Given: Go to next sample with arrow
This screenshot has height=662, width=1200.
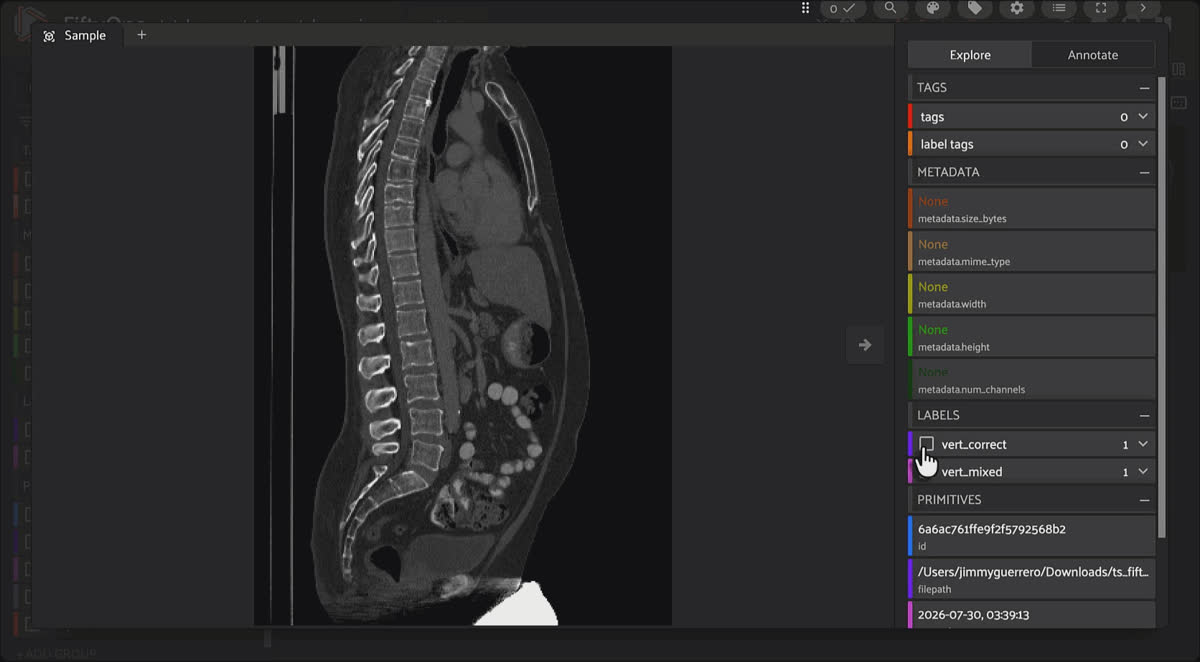Looking at the screenshot, I should 865,345.
